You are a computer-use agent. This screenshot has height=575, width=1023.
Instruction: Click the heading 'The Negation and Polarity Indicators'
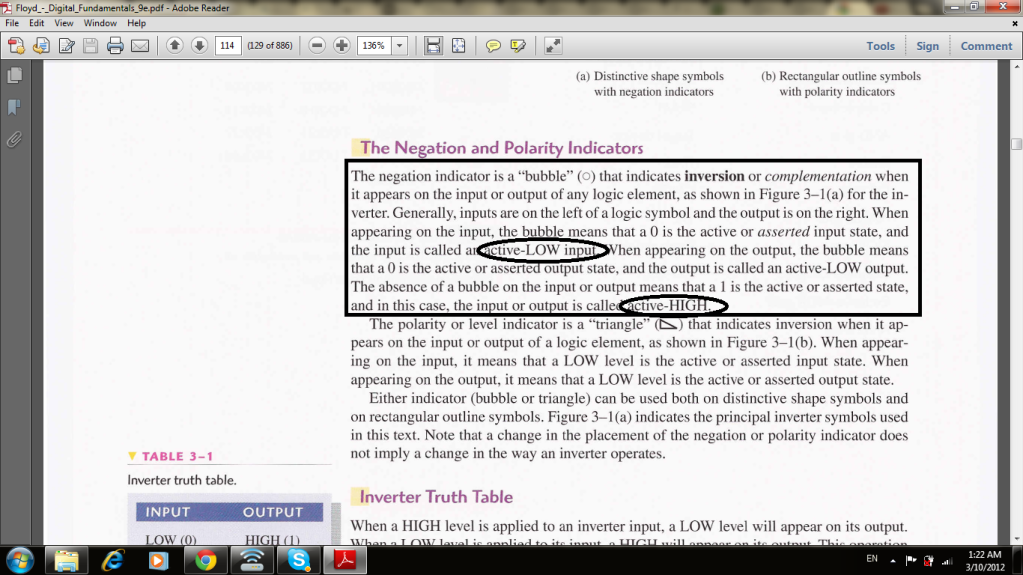(501, 148)
